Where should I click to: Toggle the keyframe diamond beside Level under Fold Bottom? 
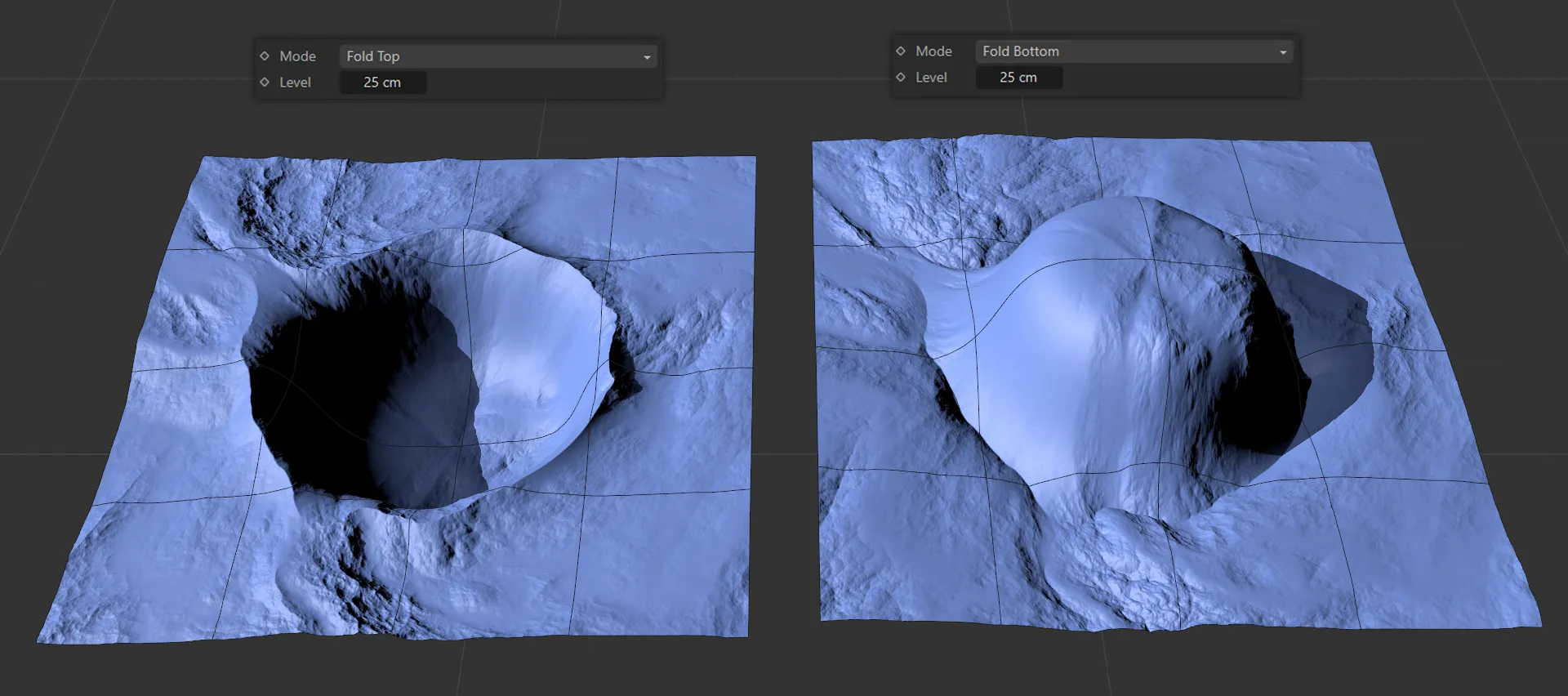click(x=901, y=78)
